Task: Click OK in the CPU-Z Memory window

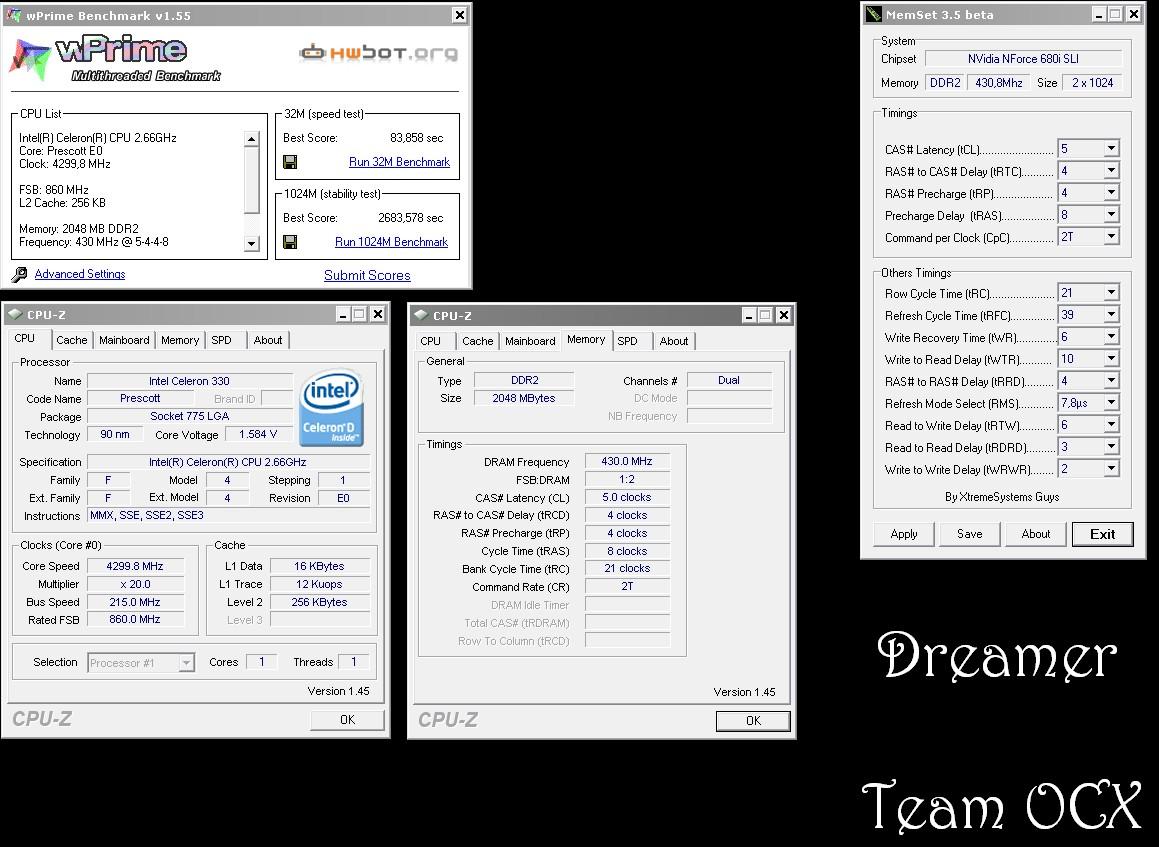Action: pyautogui.click(x=753, y=721)
